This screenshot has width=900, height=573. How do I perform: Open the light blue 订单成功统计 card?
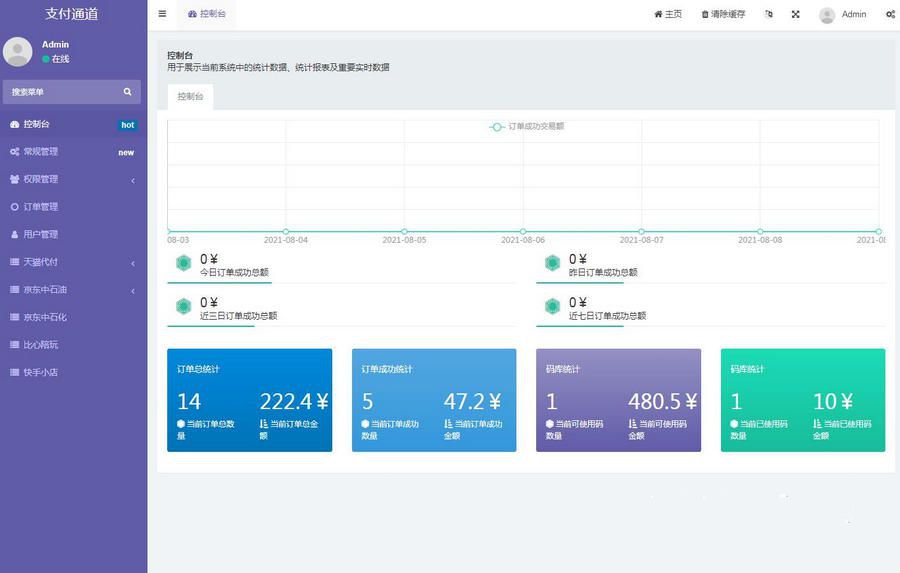coord(434,400)
